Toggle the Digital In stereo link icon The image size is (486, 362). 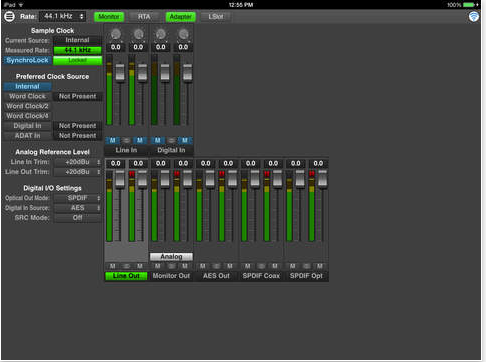tap(171, 140)
